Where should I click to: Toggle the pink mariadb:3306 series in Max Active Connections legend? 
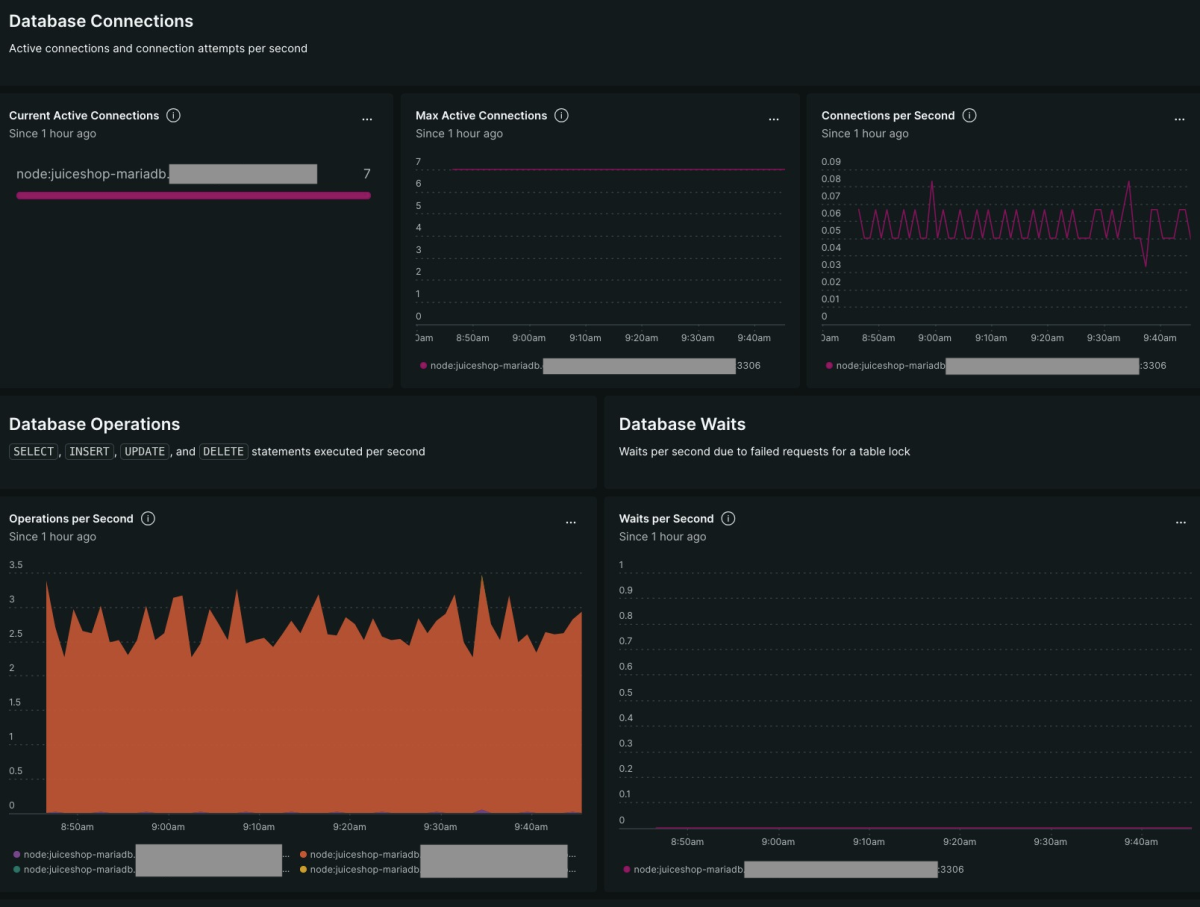[x=423, y=365]
